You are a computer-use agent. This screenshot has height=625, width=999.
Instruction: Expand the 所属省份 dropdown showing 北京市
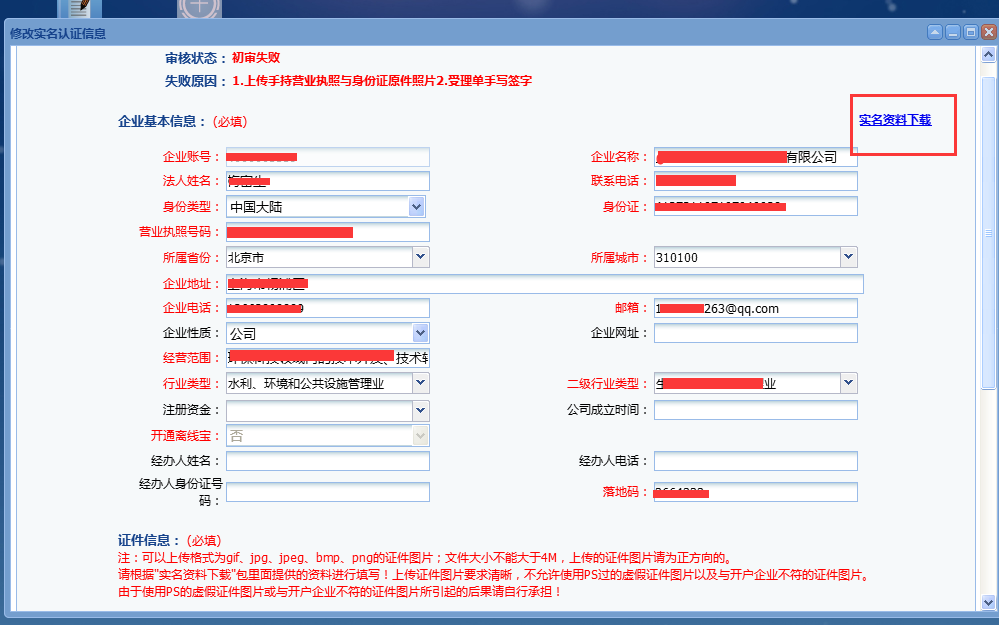(420, 258)
